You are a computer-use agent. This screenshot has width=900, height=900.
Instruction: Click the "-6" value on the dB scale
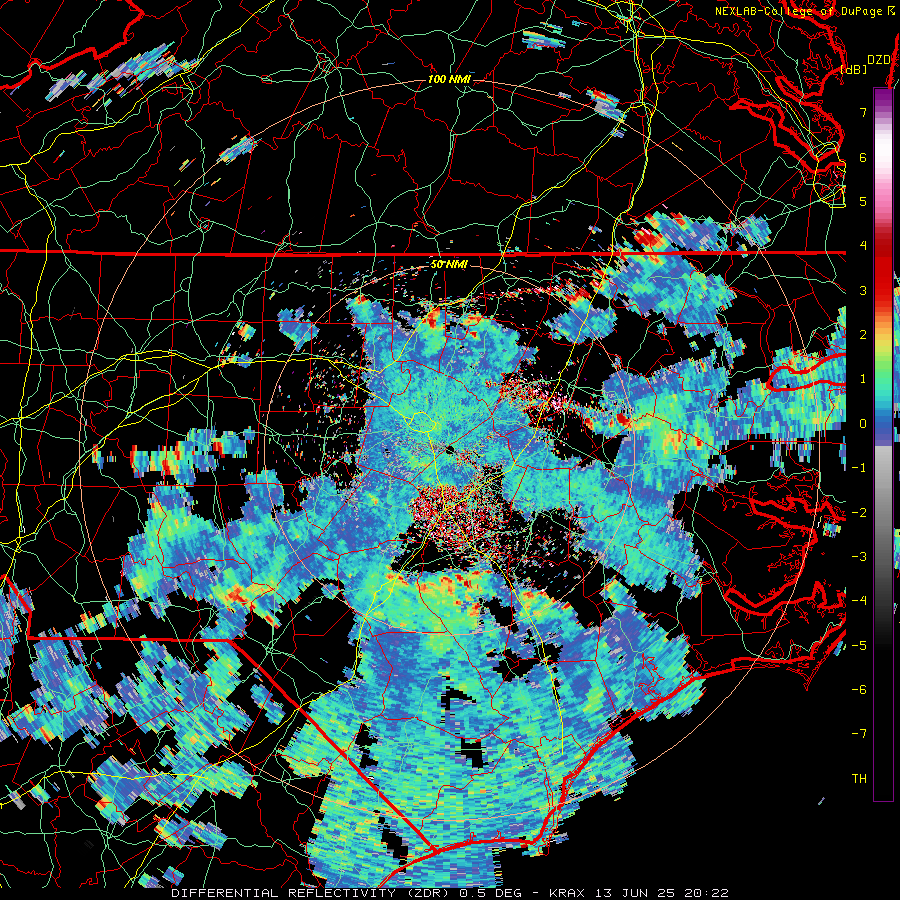(859, 689)
